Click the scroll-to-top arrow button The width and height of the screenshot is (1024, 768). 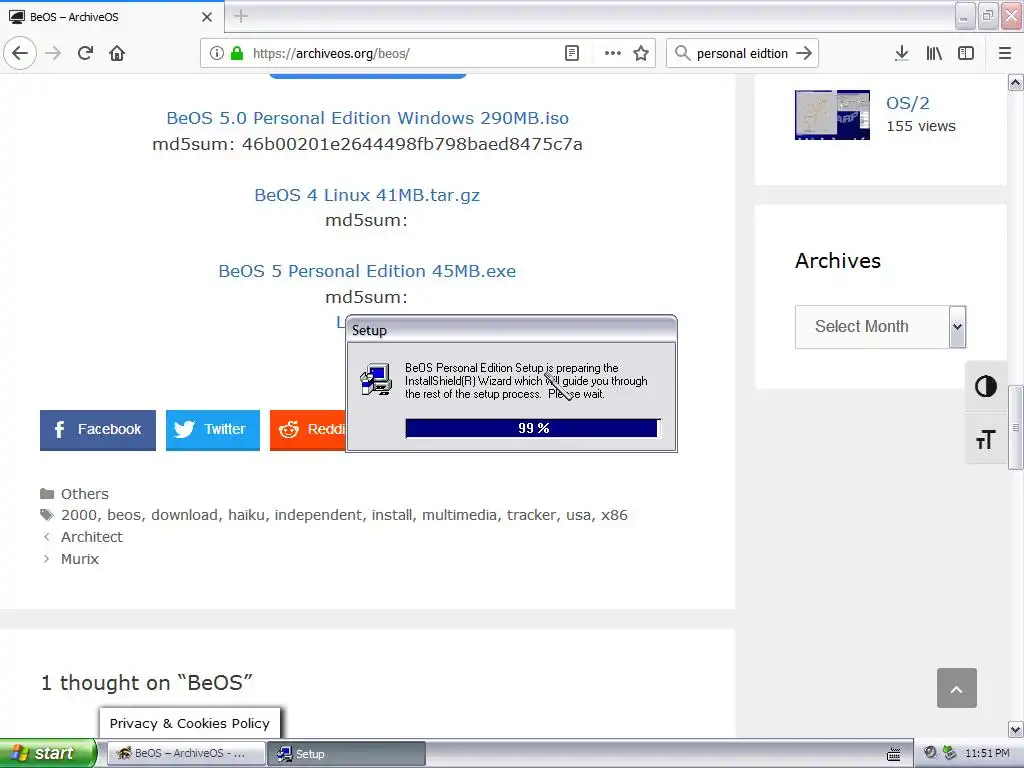[x=957, y=688]
